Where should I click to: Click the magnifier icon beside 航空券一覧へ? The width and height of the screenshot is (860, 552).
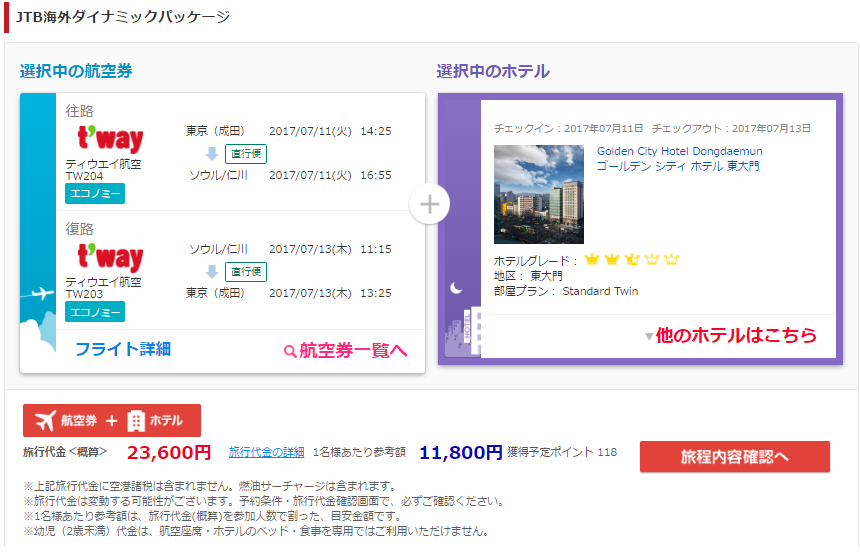coord(290,351)
